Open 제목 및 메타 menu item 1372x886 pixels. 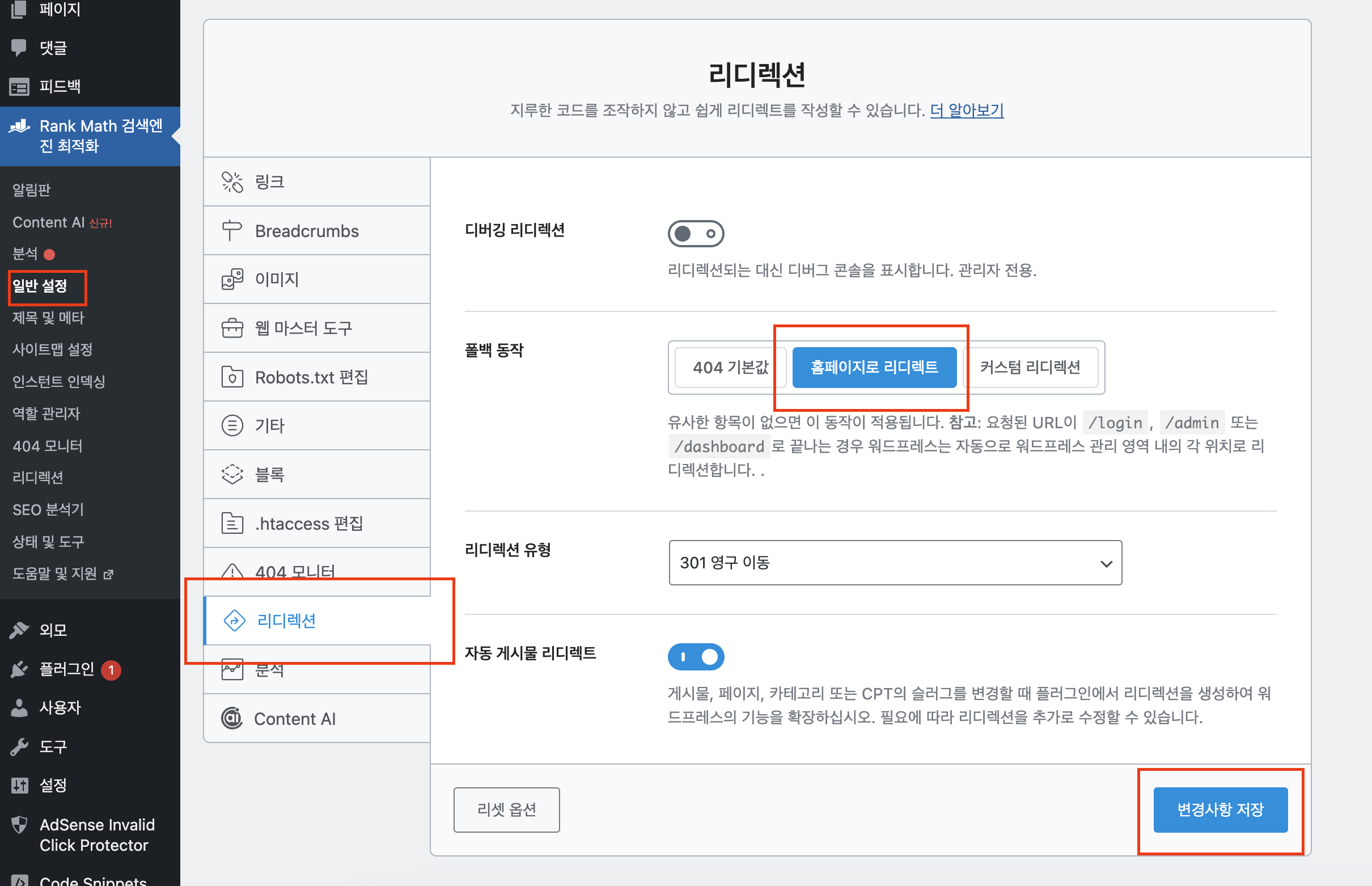(48, 317)
